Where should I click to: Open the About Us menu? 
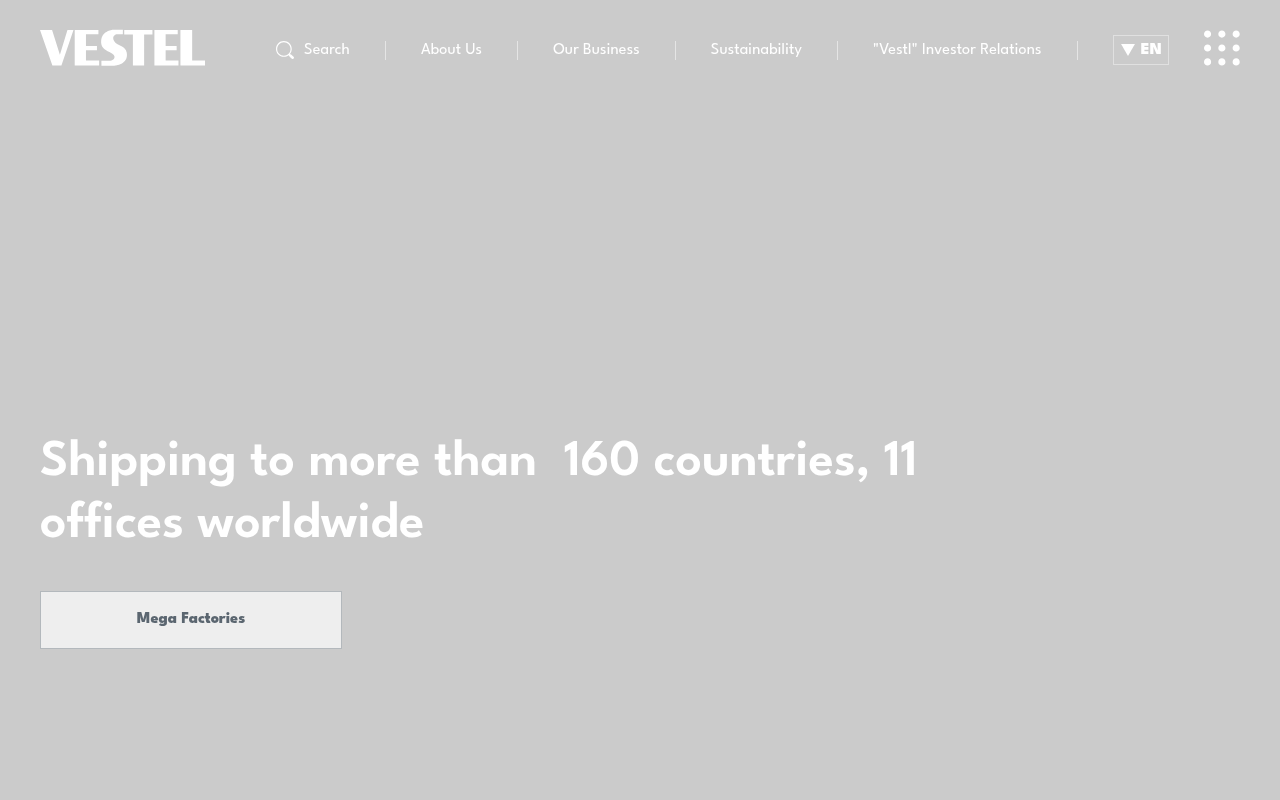(x=451, y=50)
